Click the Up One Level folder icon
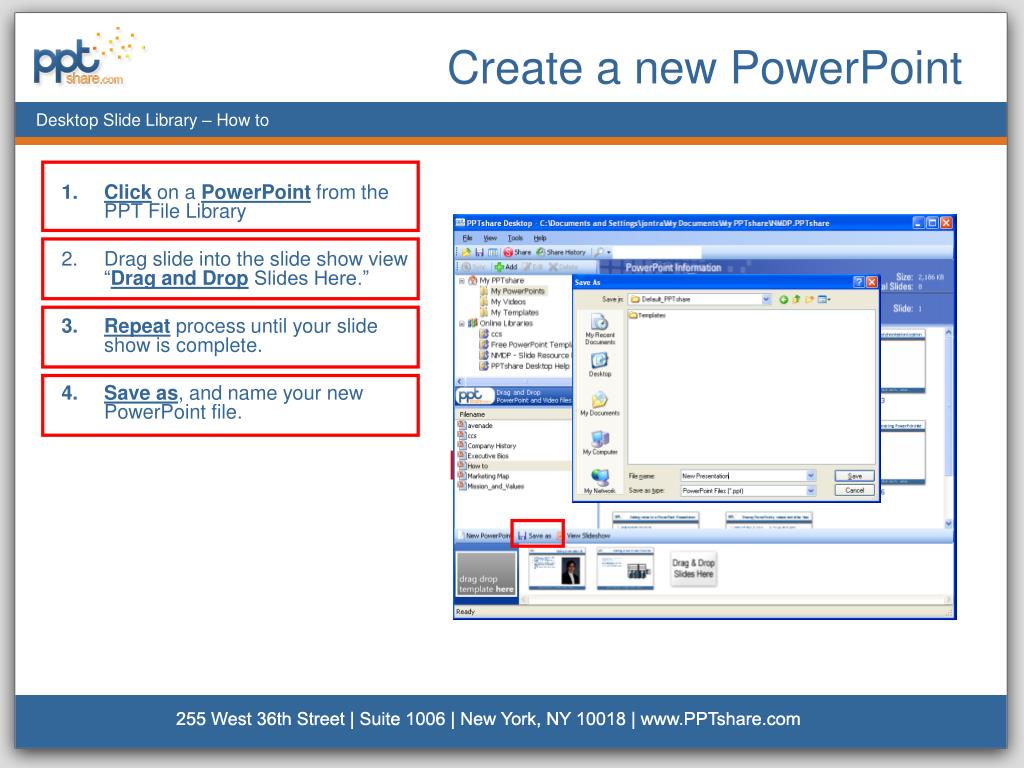1024x768 pixels. (x=796, y=299)
